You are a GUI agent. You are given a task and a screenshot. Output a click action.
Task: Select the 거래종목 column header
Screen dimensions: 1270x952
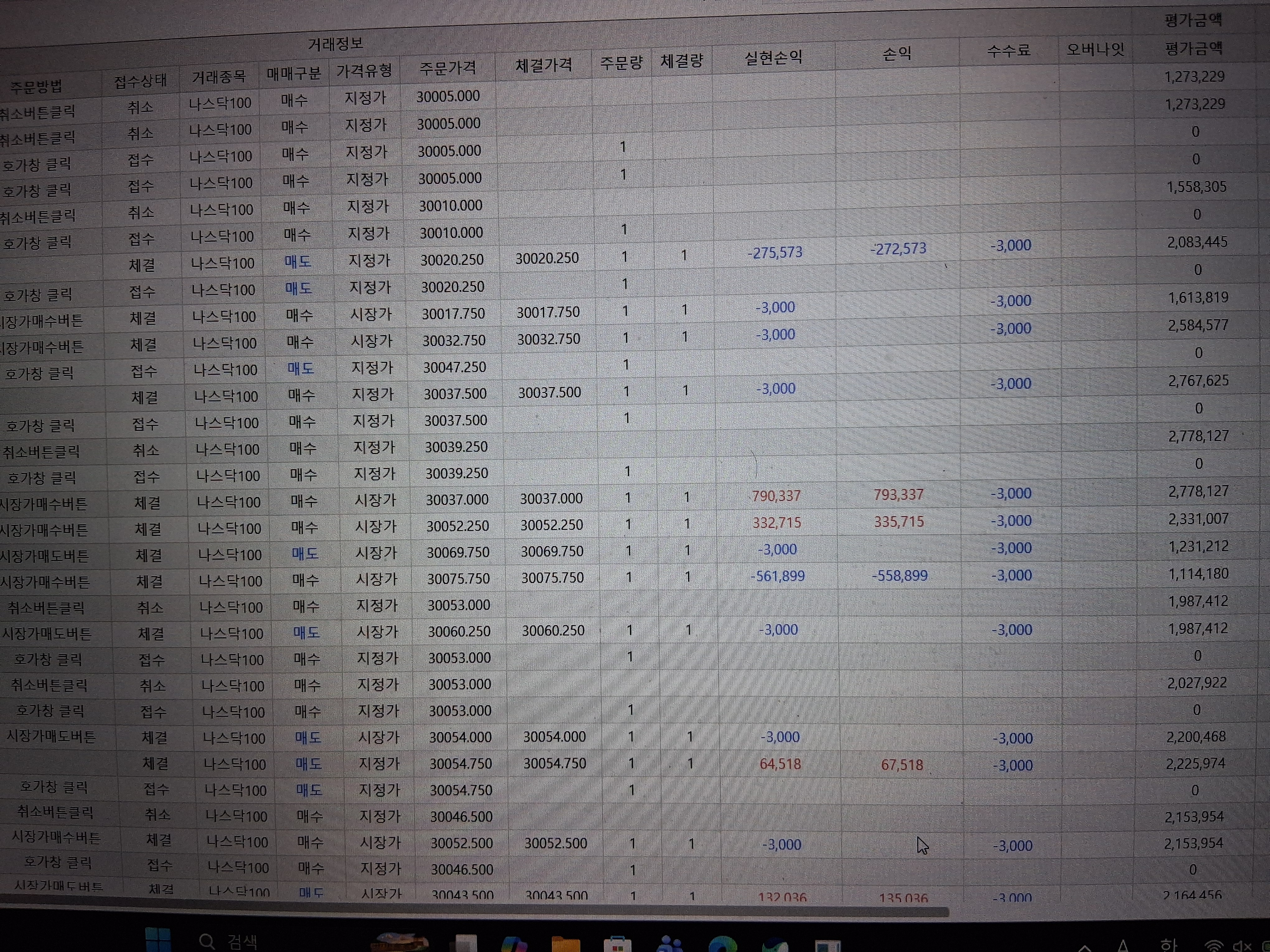pyautogui.click(x=219, y=77)
